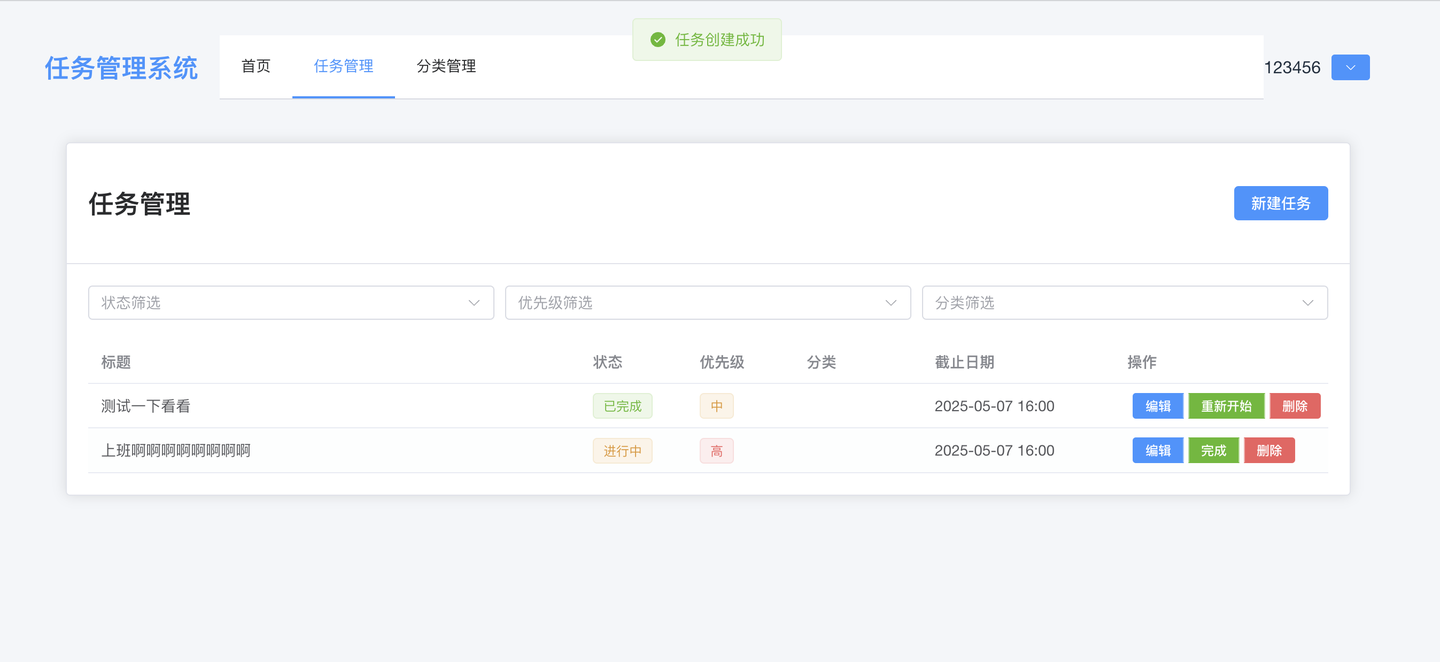The height and width of the screenshot is (662, 1440).
Task: Open the 分类筛选 category filter dropdown
Action: pyautogui.click(x=1124, y=302)
